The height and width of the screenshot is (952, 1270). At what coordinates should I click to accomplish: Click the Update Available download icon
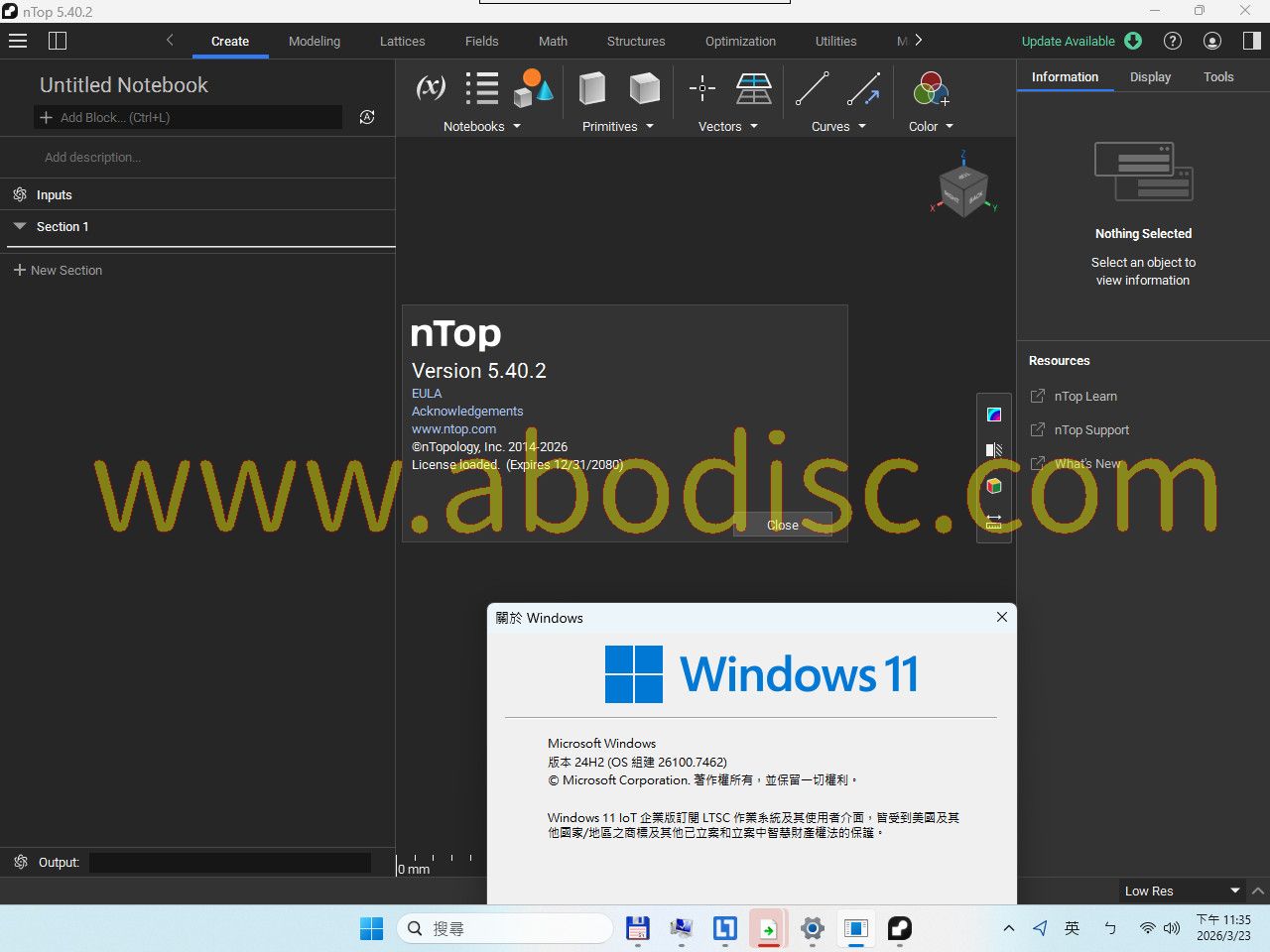(1133, 41)
